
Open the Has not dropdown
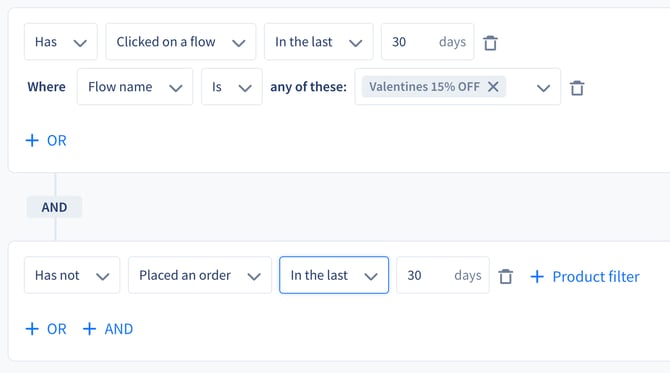coord(72,275)
